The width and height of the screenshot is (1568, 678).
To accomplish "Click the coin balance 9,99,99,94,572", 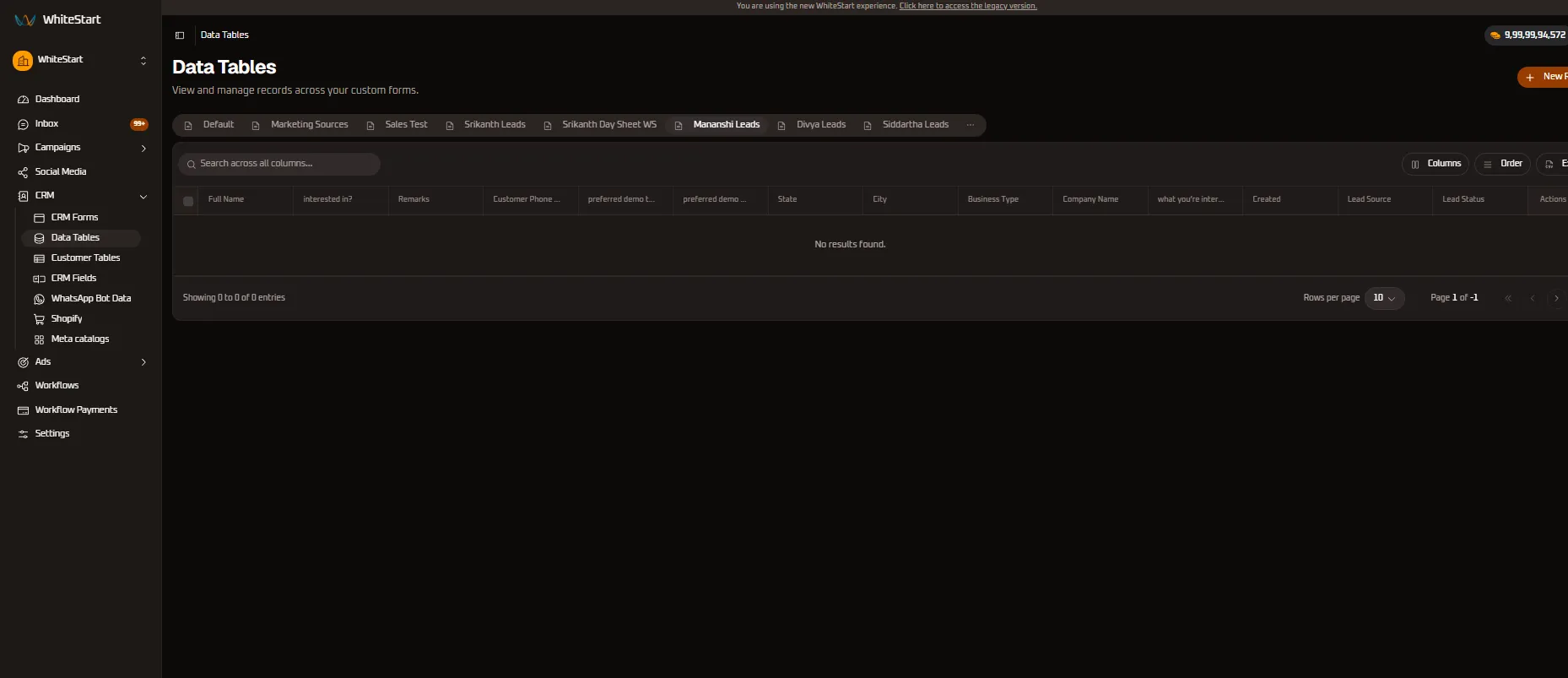I will click(1527, 35).
